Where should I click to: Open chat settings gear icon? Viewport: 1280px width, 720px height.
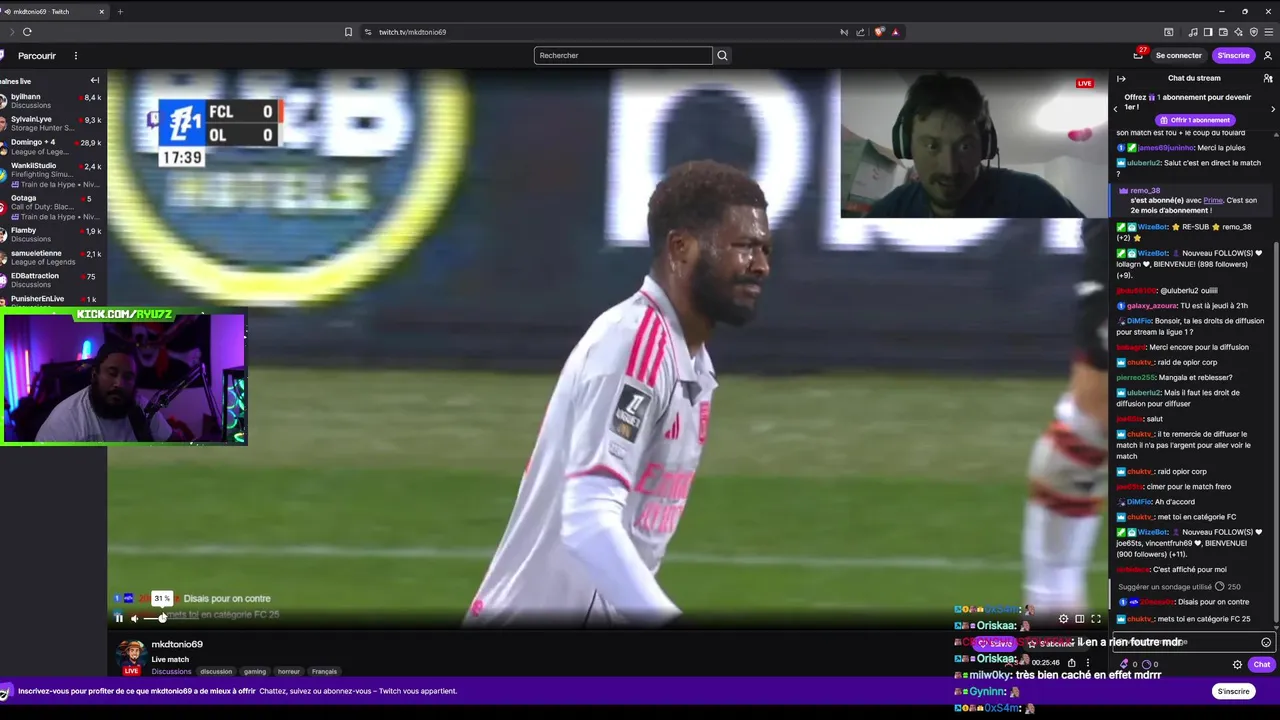(1237, 664)
